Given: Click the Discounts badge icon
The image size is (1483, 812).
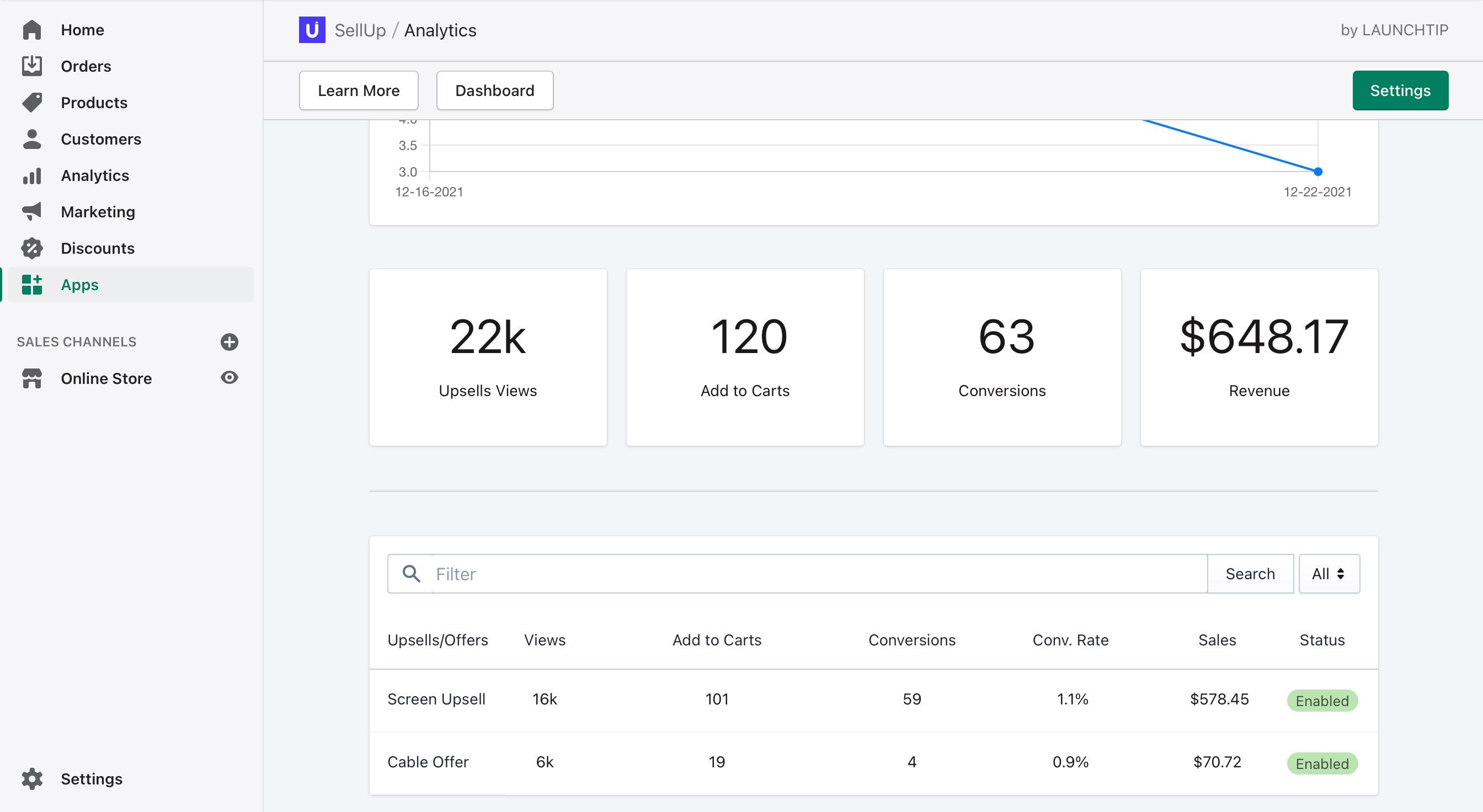Looking at the screenshot, I should pos(31,248).
